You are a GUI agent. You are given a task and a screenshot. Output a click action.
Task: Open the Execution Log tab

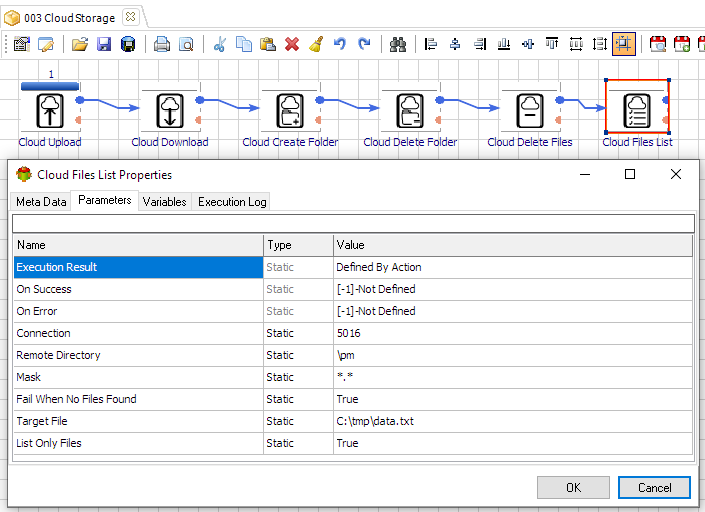click(x=232, y=202)
